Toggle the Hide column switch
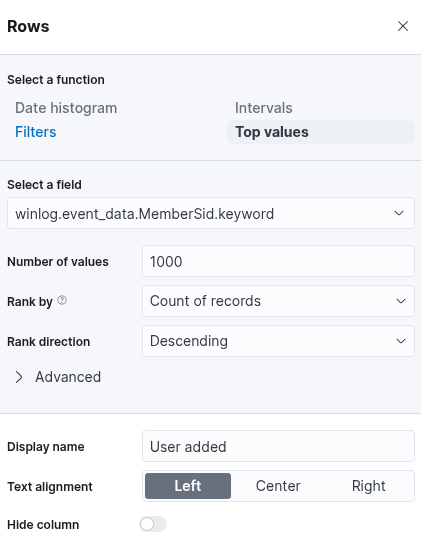421x544 pixels. (x=153, y=524)
